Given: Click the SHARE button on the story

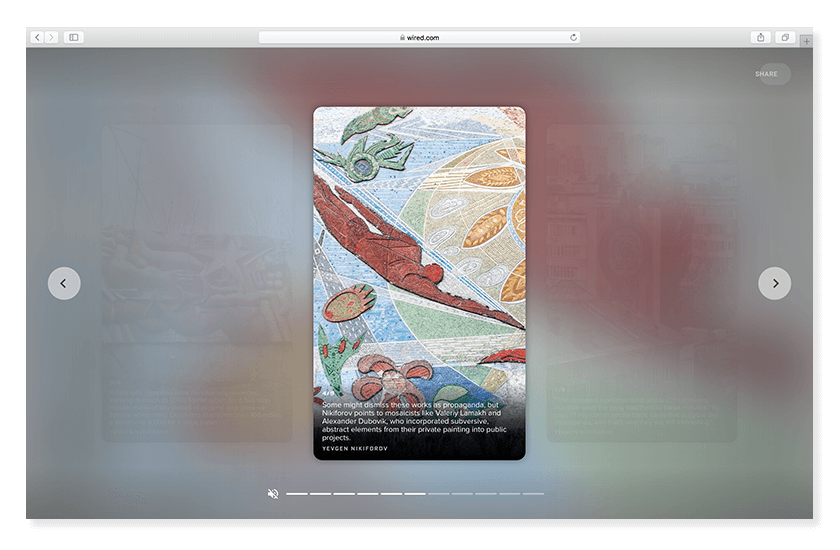Looking at the screenshot, I should [x=767, y=74].
